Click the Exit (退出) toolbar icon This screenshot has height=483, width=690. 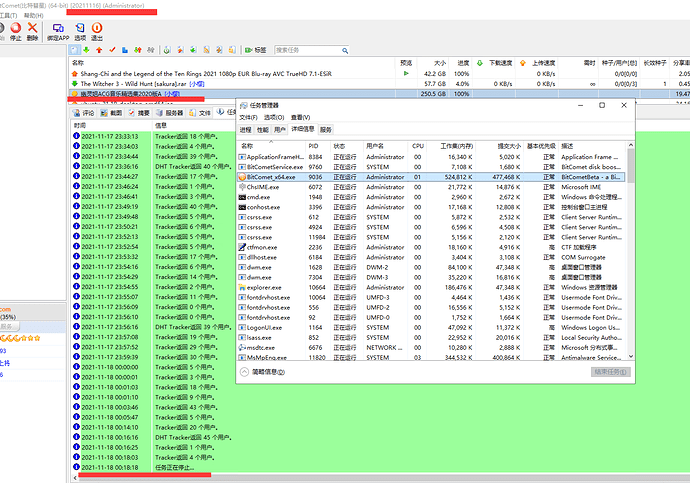pos(97,32)
